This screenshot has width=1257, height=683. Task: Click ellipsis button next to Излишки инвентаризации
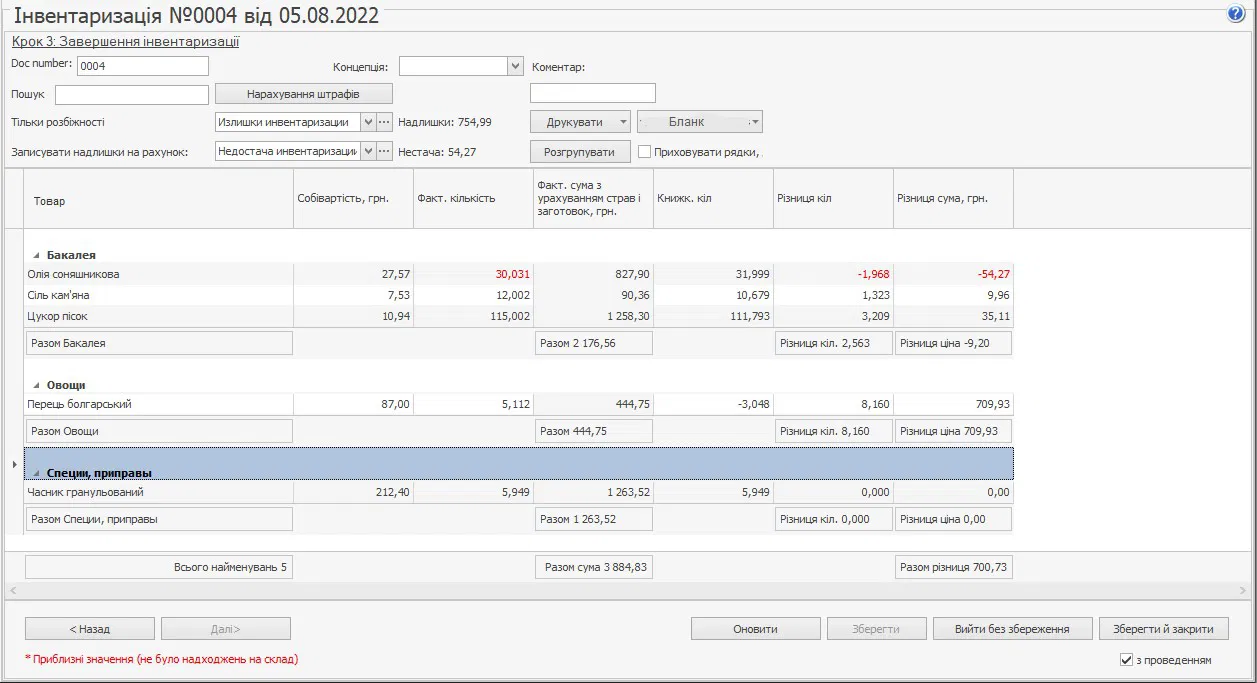pyautogui.click(x=384, y=122)
